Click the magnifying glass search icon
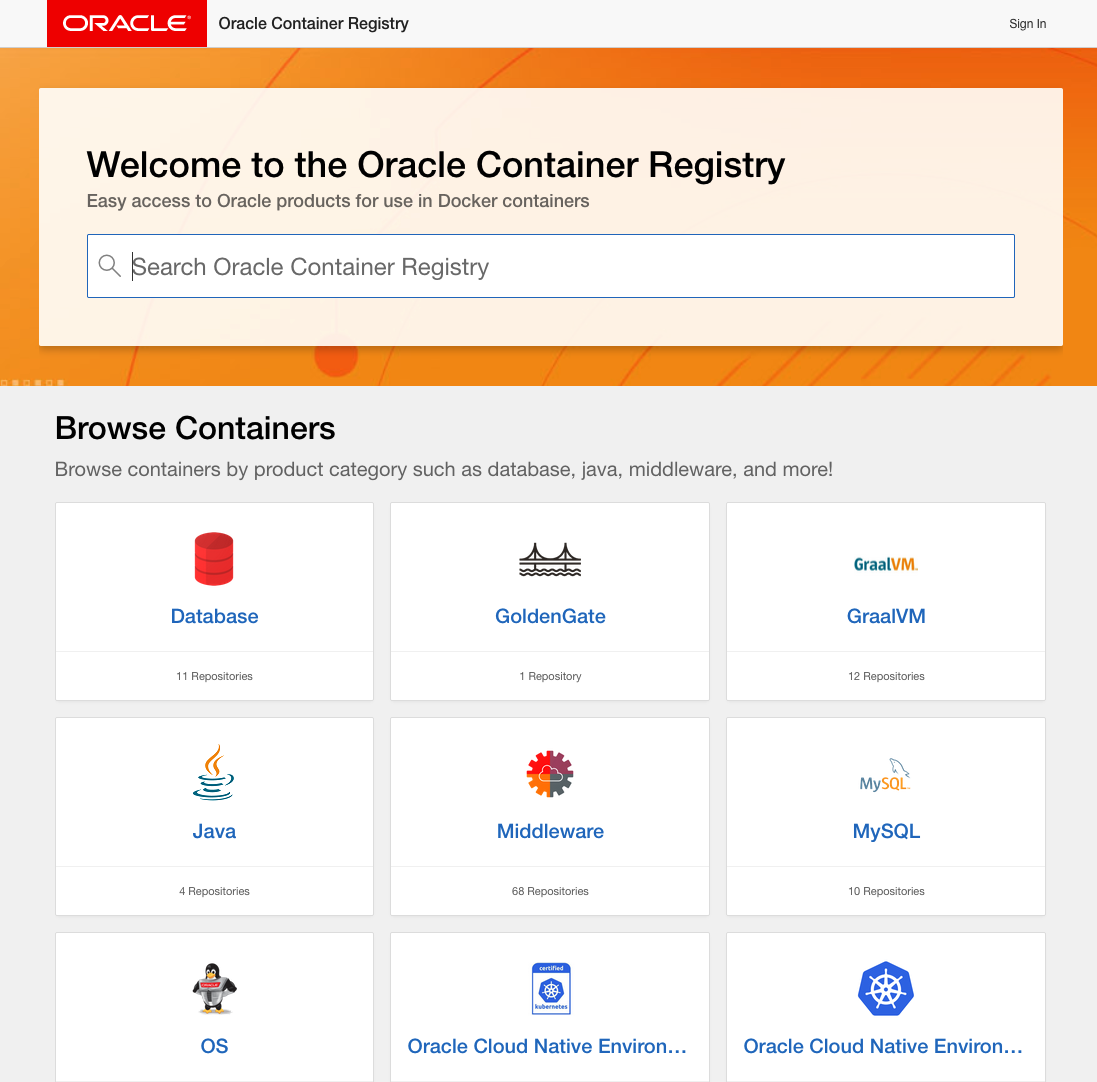 [x=109, y=266]
